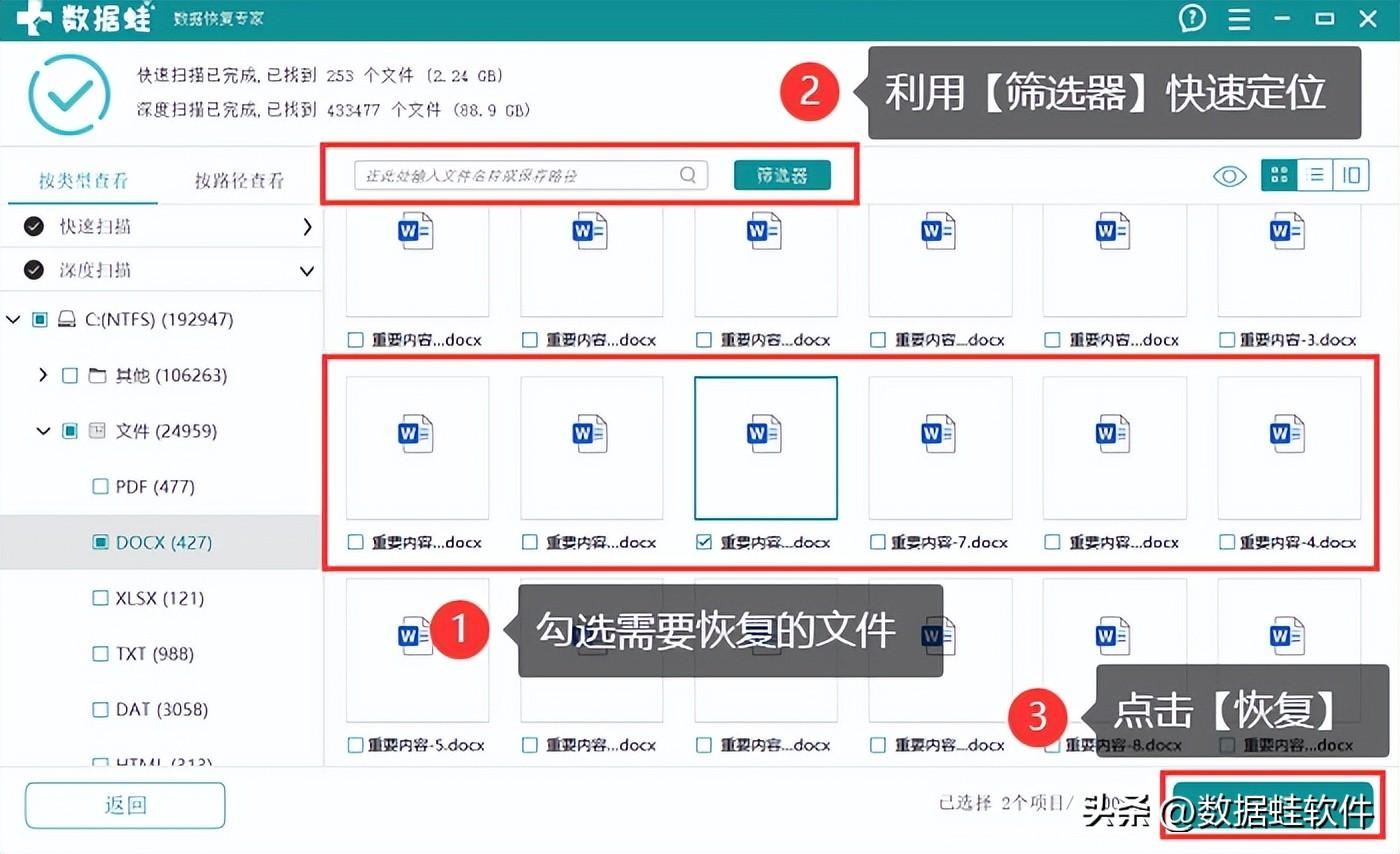Image resolution: width=1400 pixels, height=854 pixels.
Task: Tick the checkbox for 重要内容-7.docx
Action: pos(877,542)
